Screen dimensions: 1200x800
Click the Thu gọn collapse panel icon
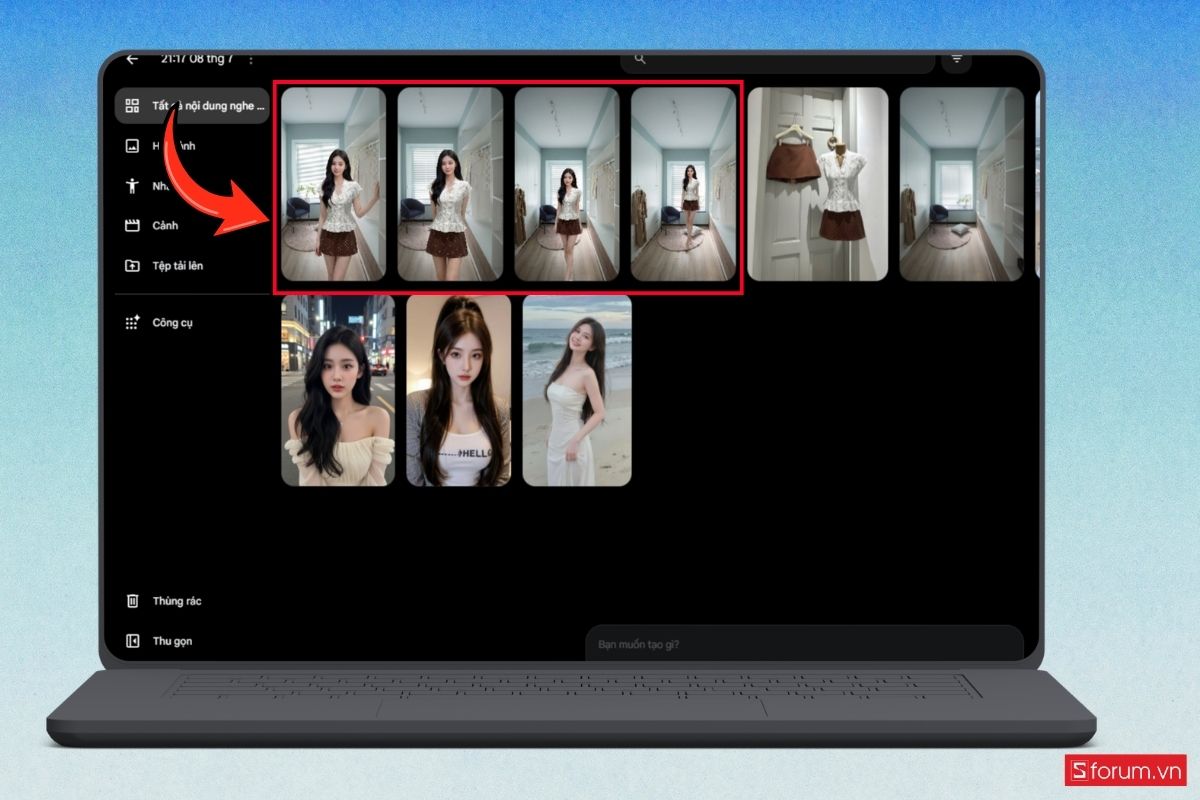(x=132, y=641)
